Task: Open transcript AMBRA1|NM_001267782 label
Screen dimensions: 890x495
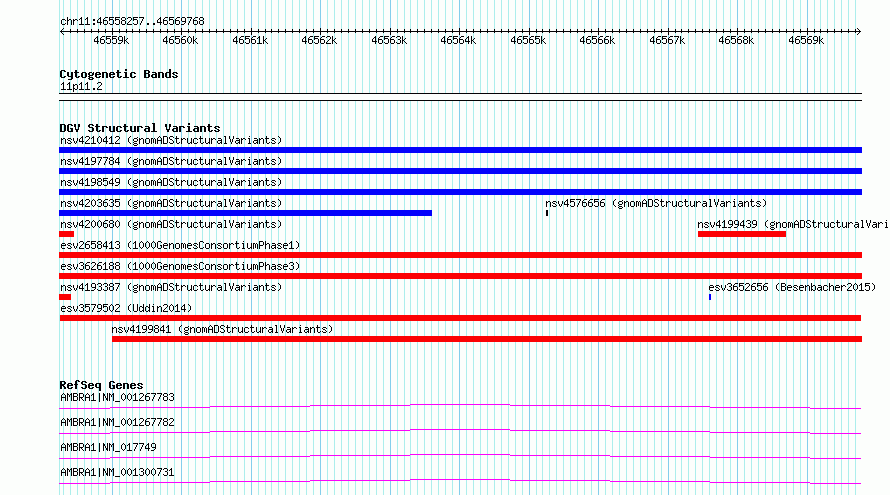Action: (x=117, y=422)
